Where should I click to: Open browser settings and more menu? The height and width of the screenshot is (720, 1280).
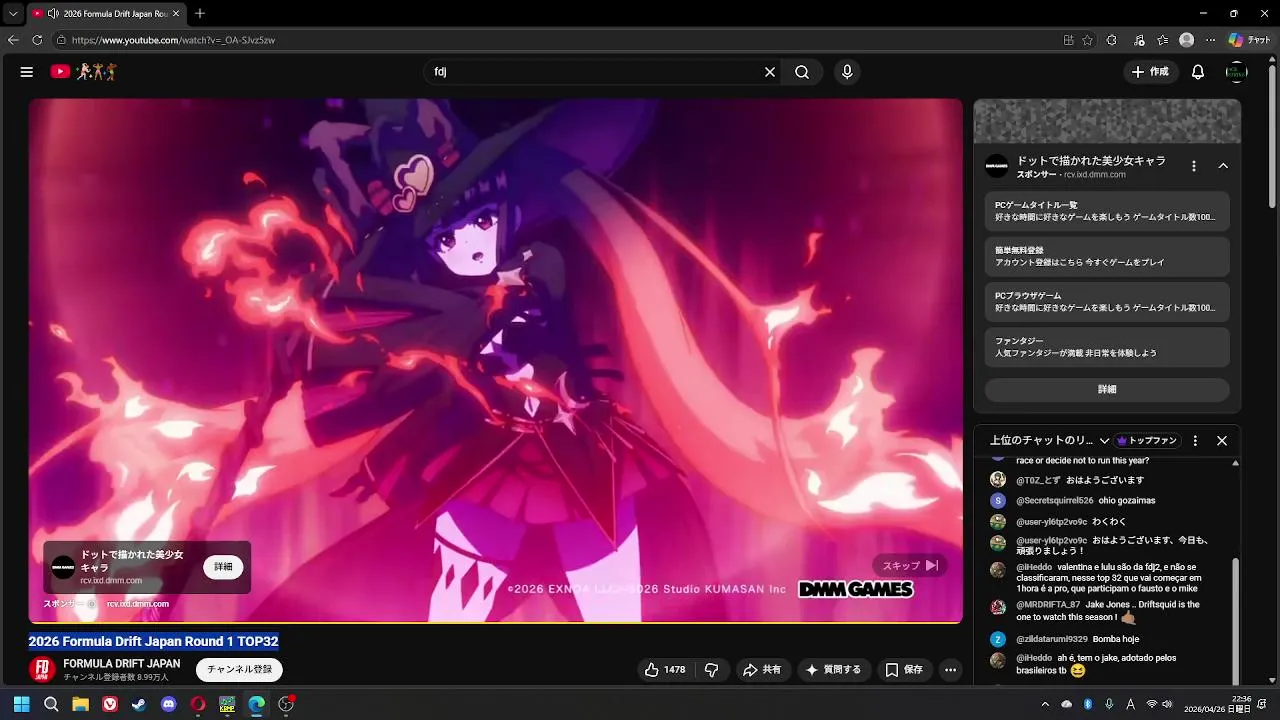1211,40
